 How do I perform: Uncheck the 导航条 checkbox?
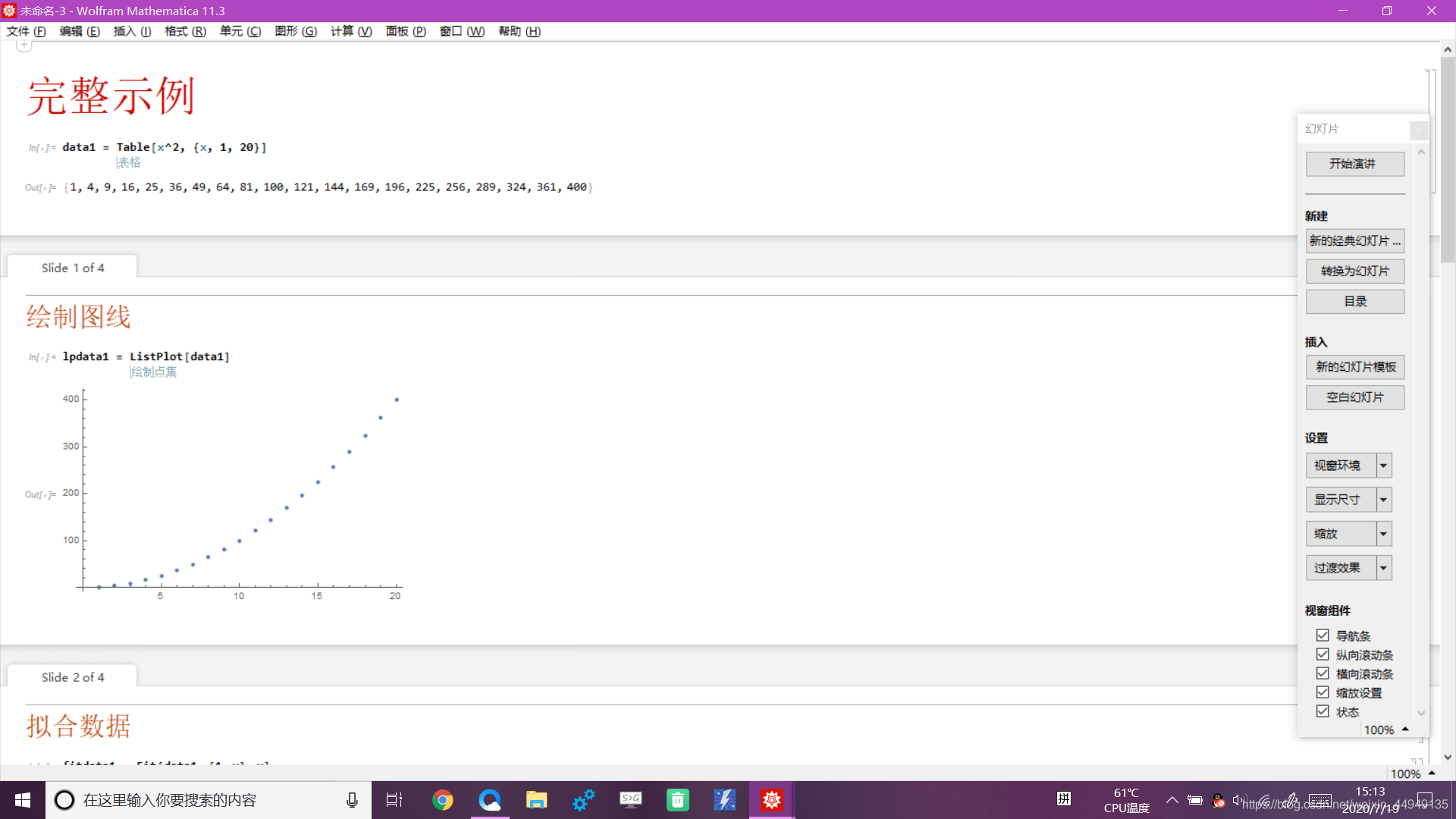[1323, 635]
